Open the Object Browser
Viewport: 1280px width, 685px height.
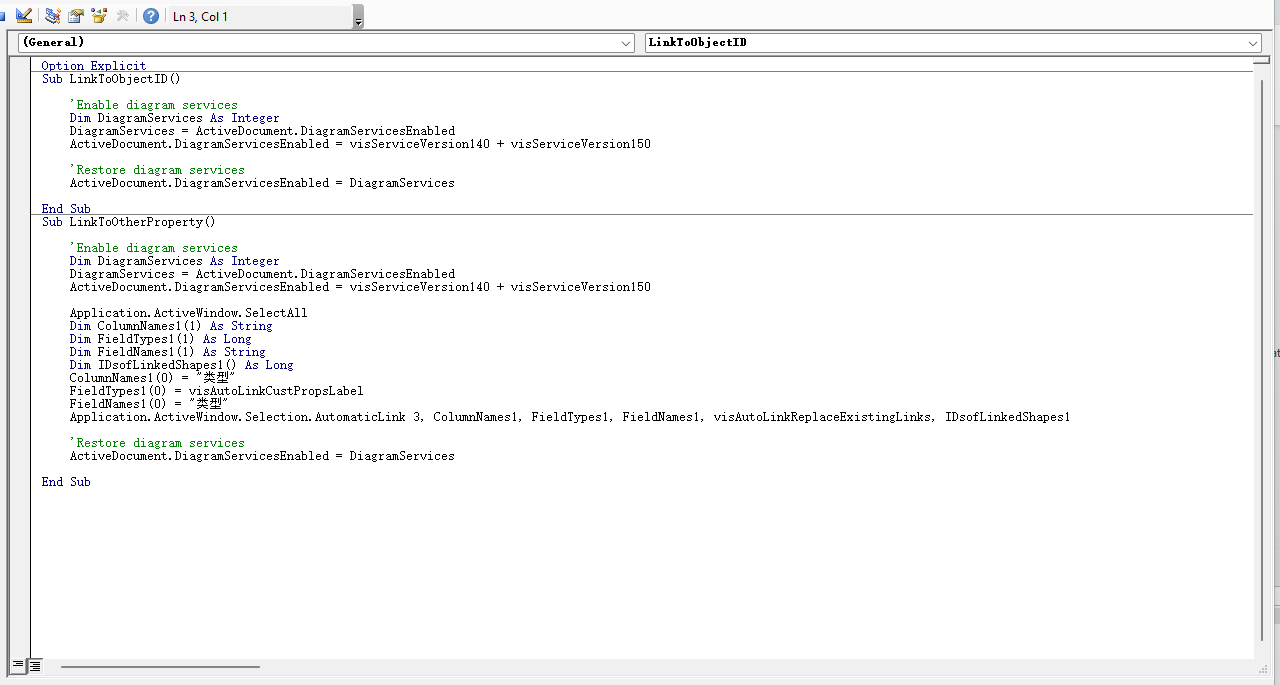click(x=99, y=16)
